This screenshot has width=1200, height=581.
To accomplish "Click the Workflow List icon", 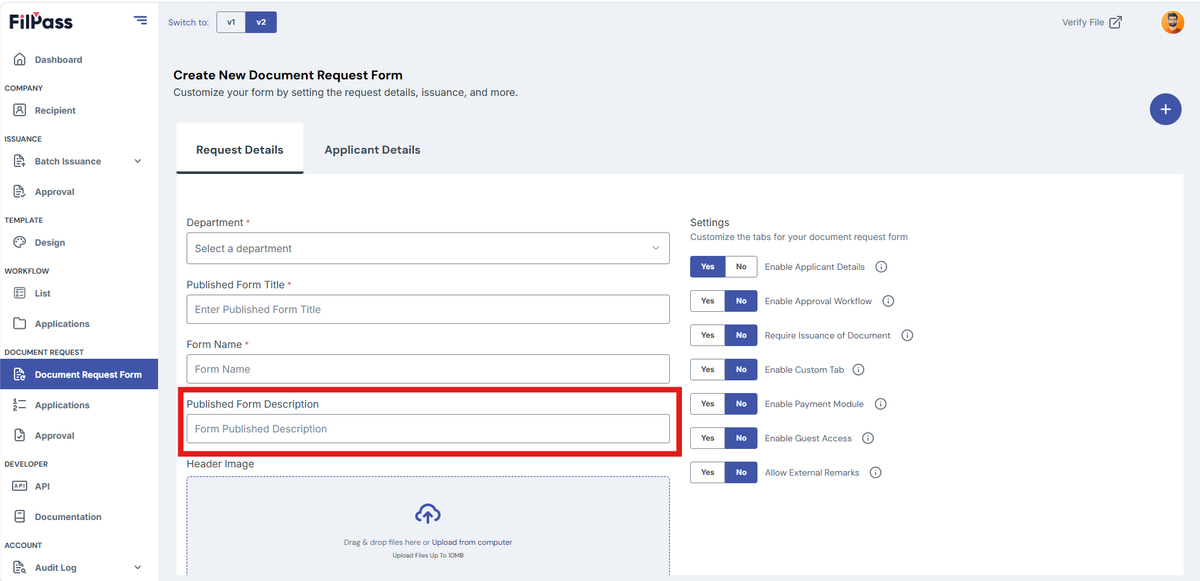I will 20,293.
